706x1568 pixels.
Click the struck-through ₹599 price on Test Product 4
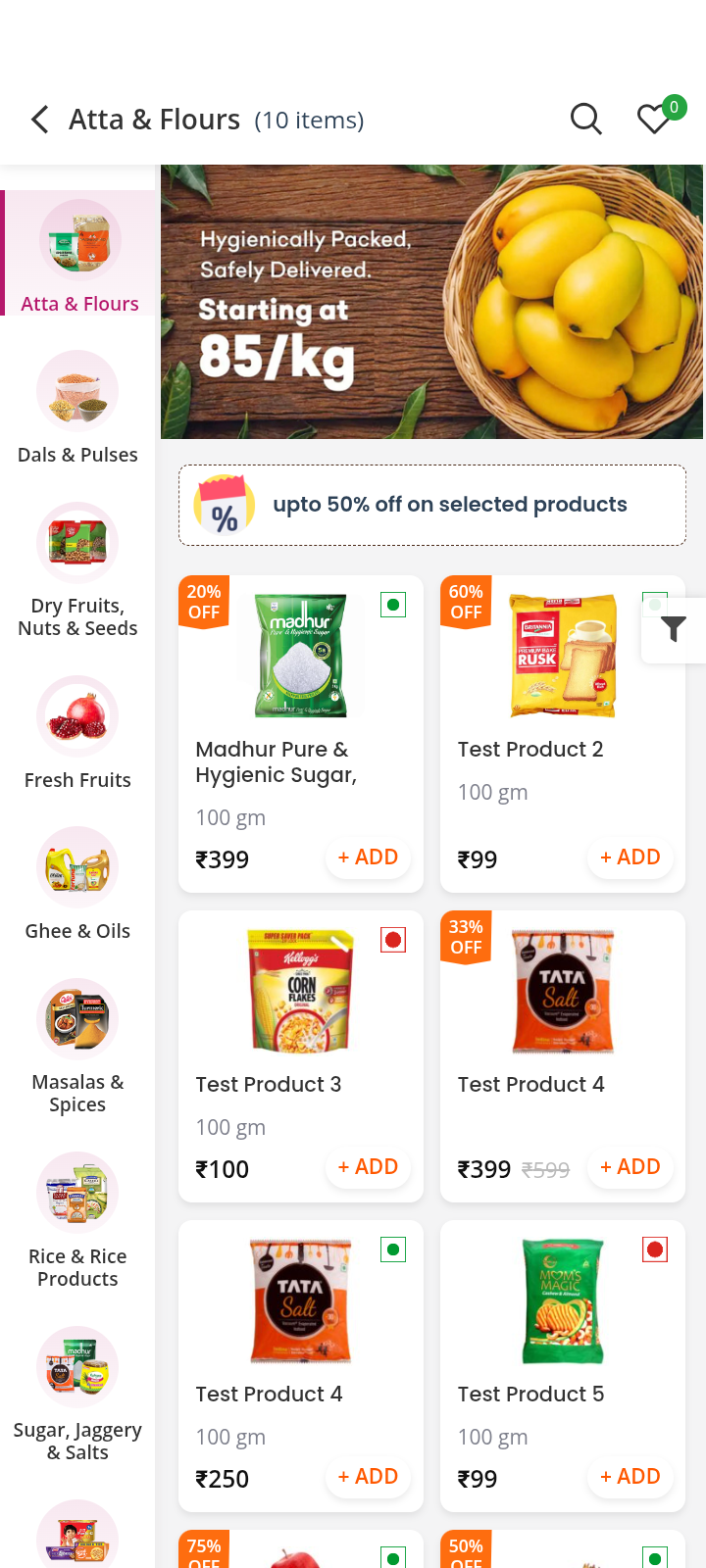[x=545, y=1168]
